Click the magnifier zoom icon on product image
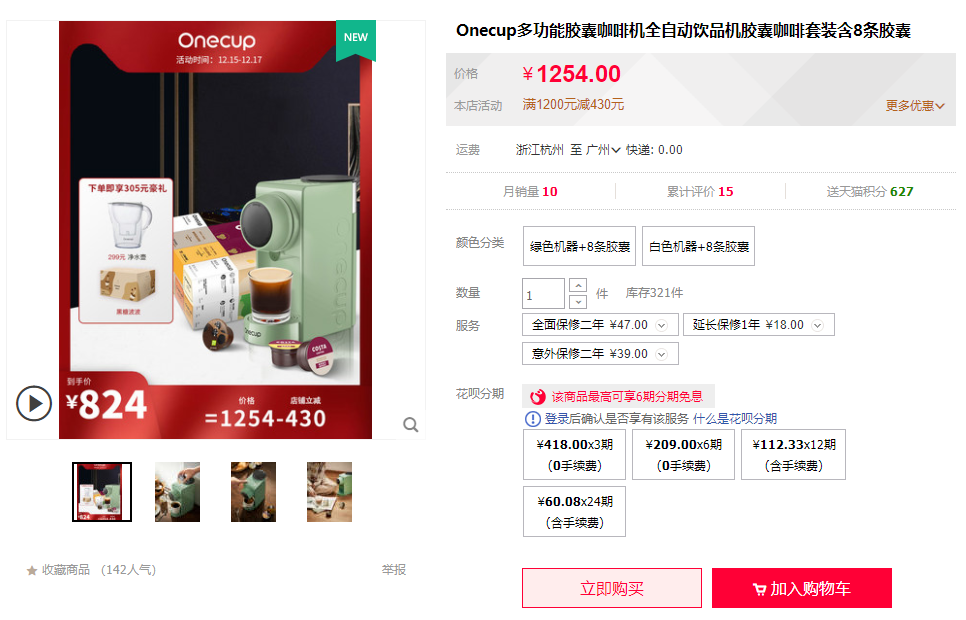The width and height of the screenshot is (966, 620). coord(411,425)
